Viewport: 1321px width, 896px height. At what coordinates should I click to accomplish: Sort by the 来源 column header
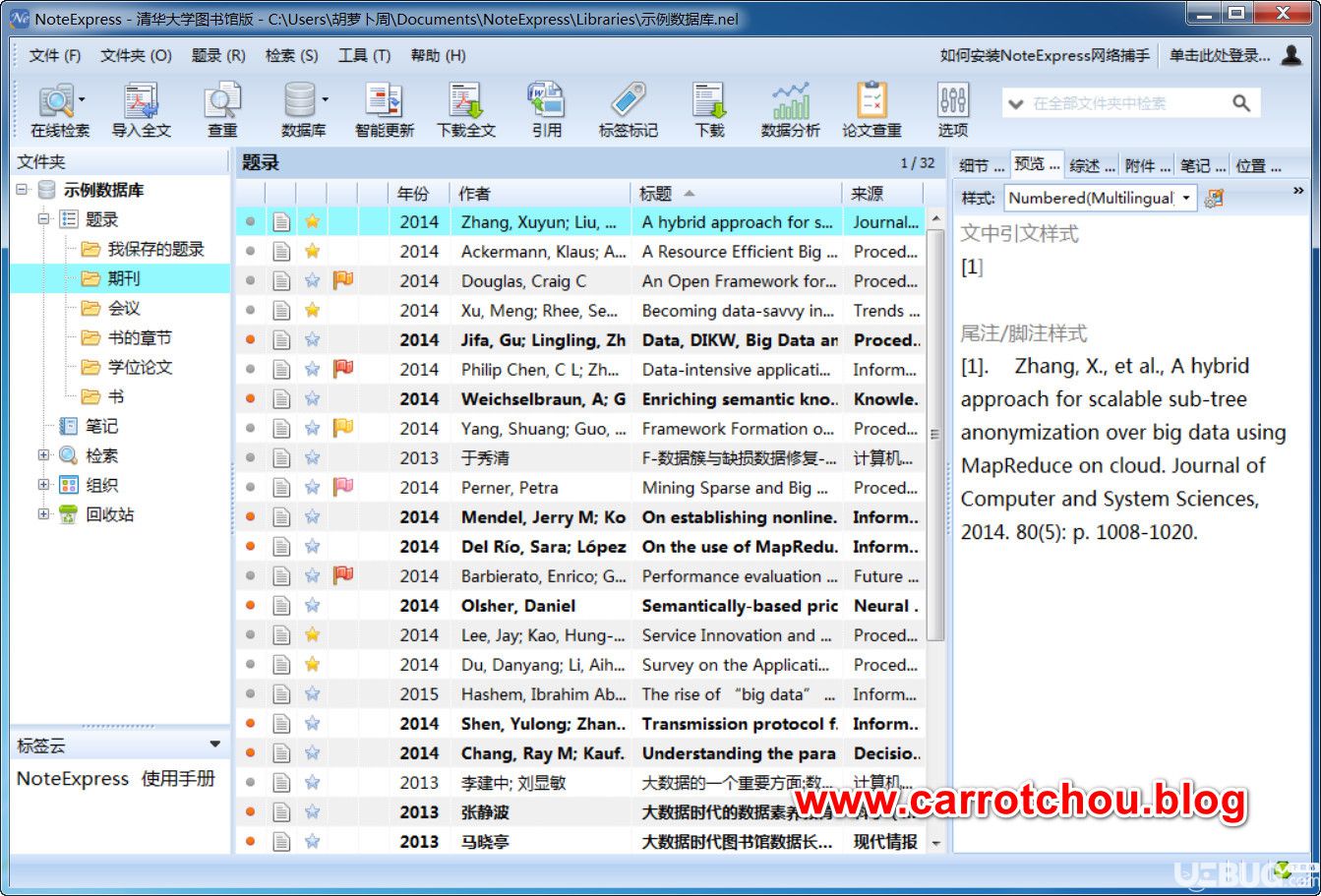882,194
